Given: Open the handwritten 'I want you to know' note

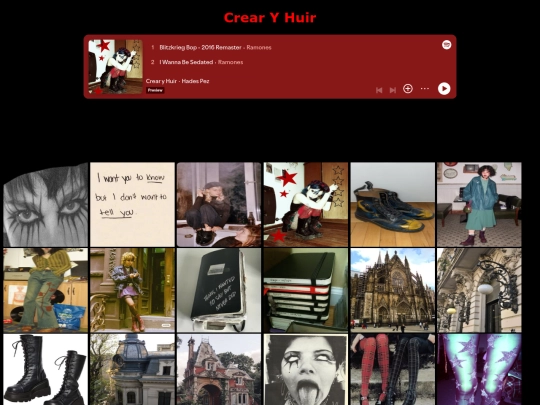Looking at the screenshot, I should coord(132,205).
